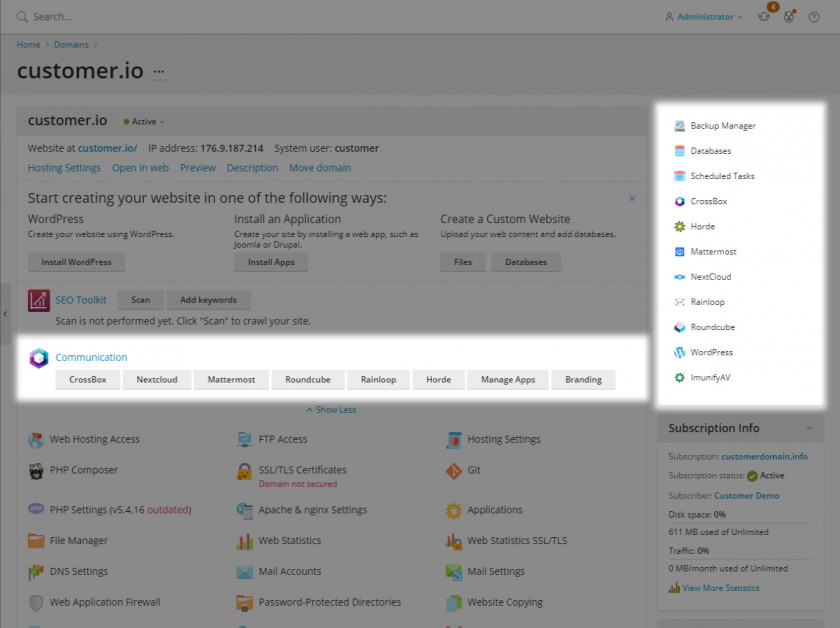Viewport: 840px width, 628px height.
Task: Click the WordPress icon in sidebar
Action: click(679, 353)
